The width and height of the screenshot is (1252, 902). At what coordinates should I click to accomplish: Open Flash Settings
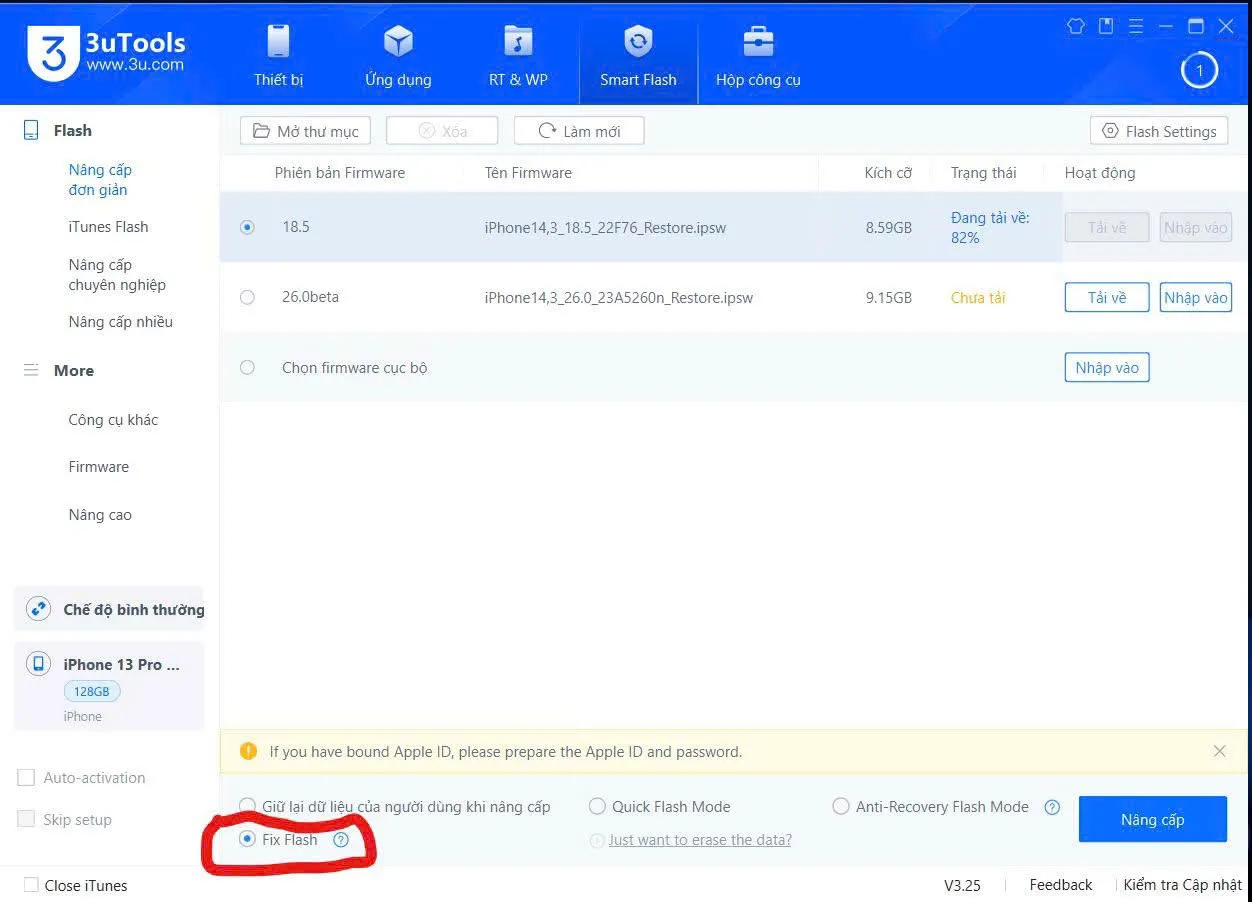1159,131
